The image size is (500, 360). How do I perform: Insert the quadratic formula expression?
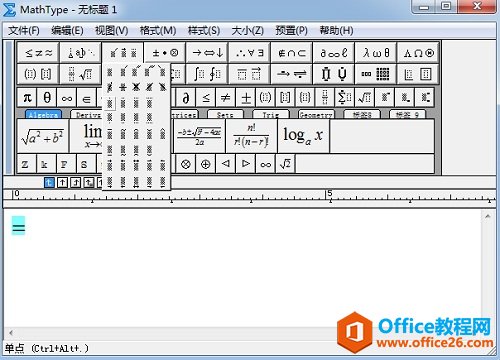199,136
